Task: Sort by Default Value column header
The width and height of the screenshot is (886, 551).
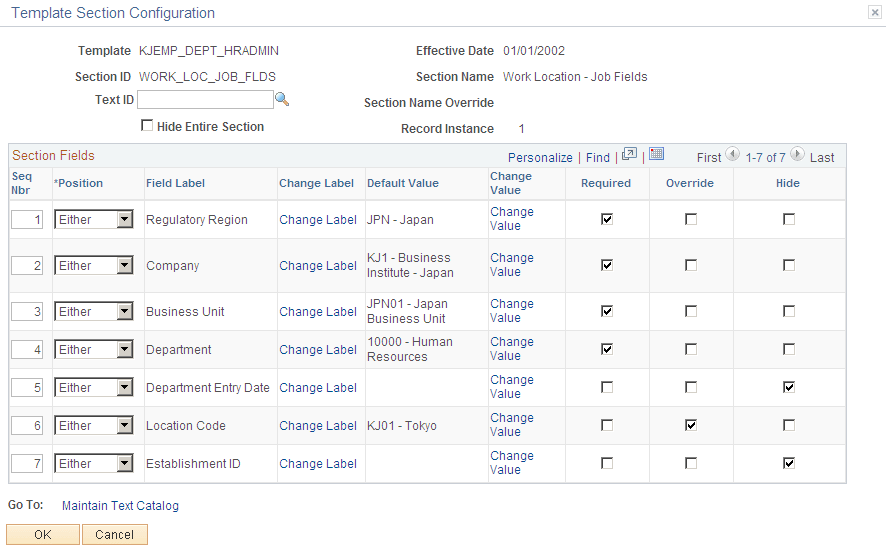Action: pyautogui.click(x=403, y=183)
